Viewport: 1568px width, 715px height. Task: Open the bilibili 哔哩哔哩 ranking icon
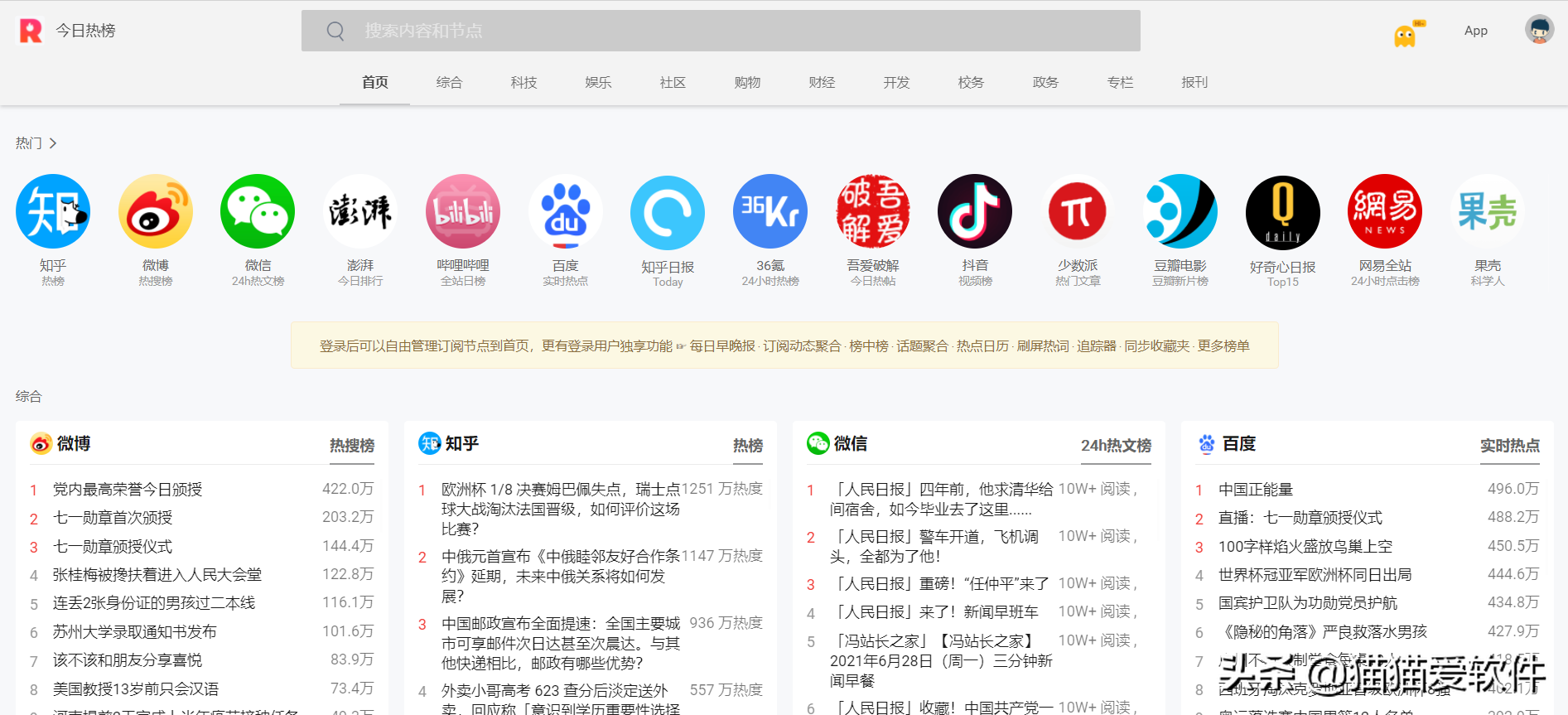[463, 211]
